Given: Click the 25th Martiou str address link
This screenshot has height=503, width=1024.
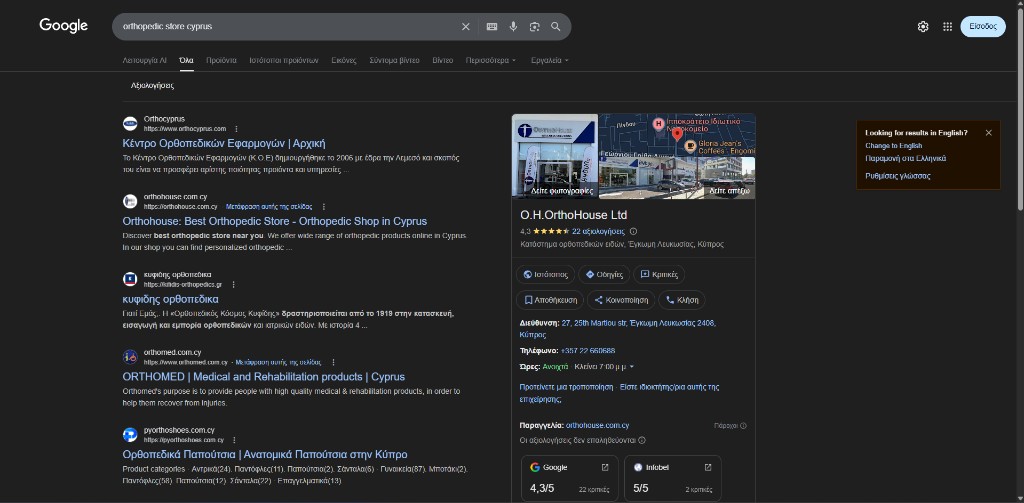Looking at the screenshot, I should (x=618, y=328).
